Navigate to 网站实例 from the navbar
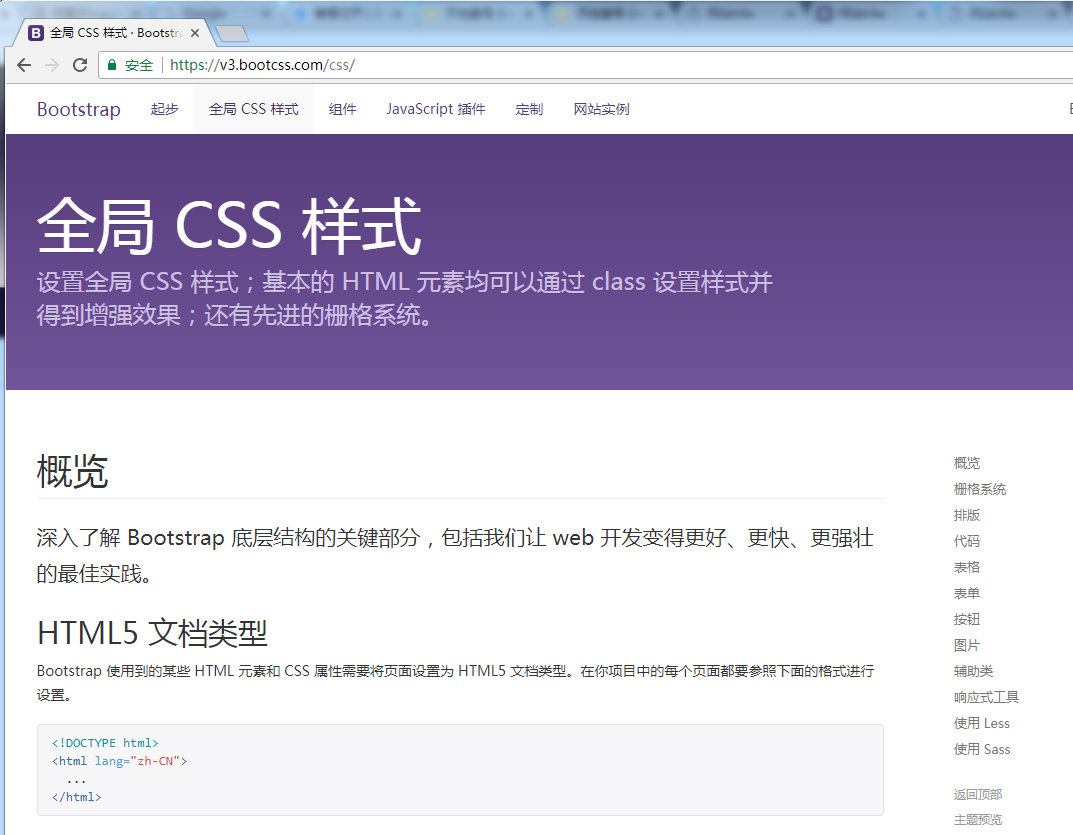 click(x=601, y=109)
